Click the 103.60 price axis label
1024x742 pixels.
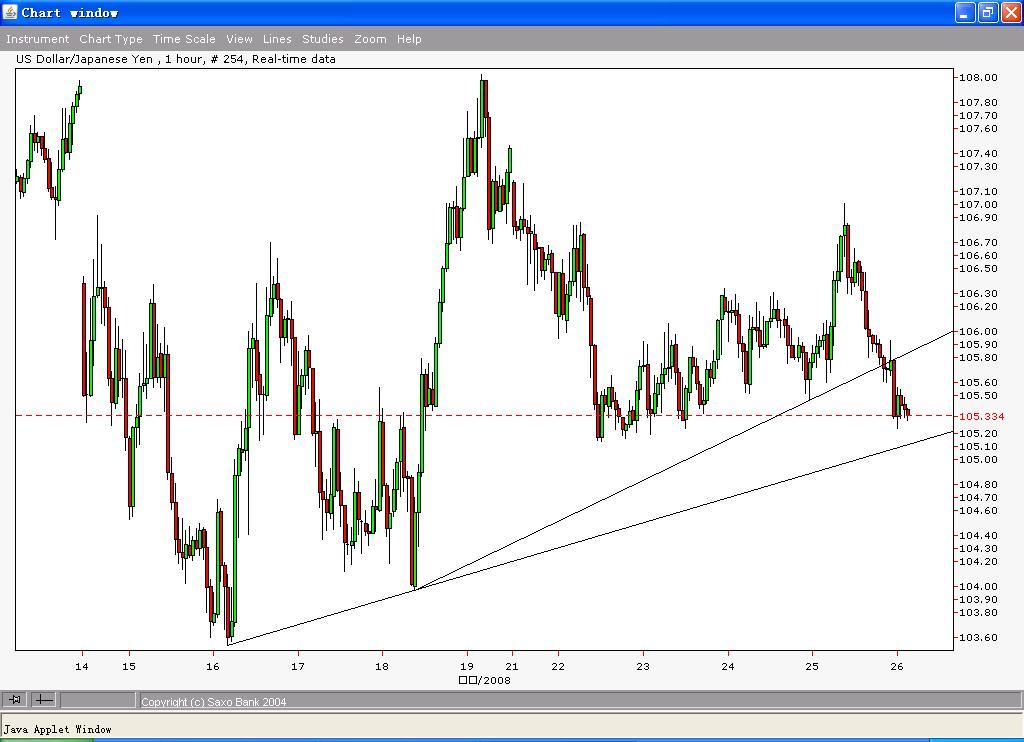(x=978, y=637)
